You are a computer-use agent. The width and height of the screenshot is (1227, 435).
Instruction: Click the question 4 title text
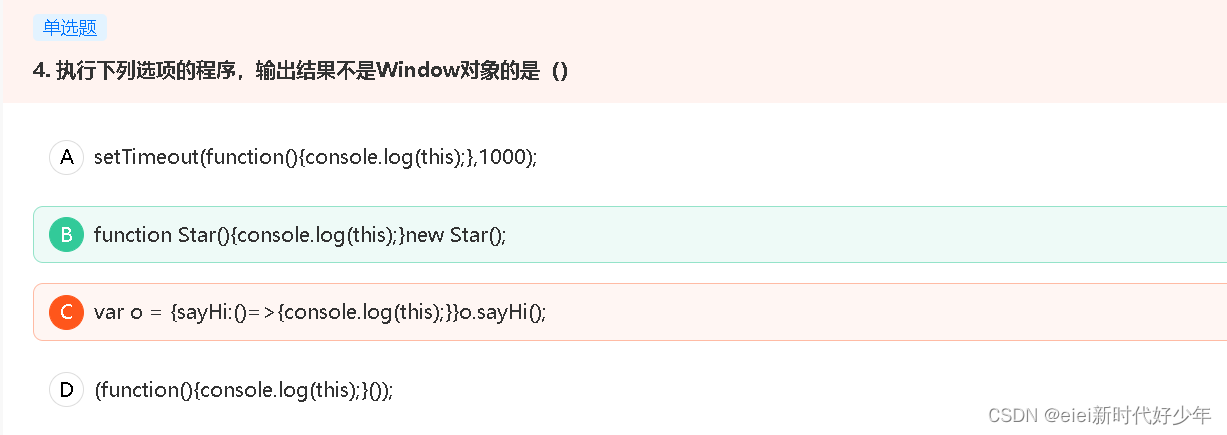[x=301, y=71]
